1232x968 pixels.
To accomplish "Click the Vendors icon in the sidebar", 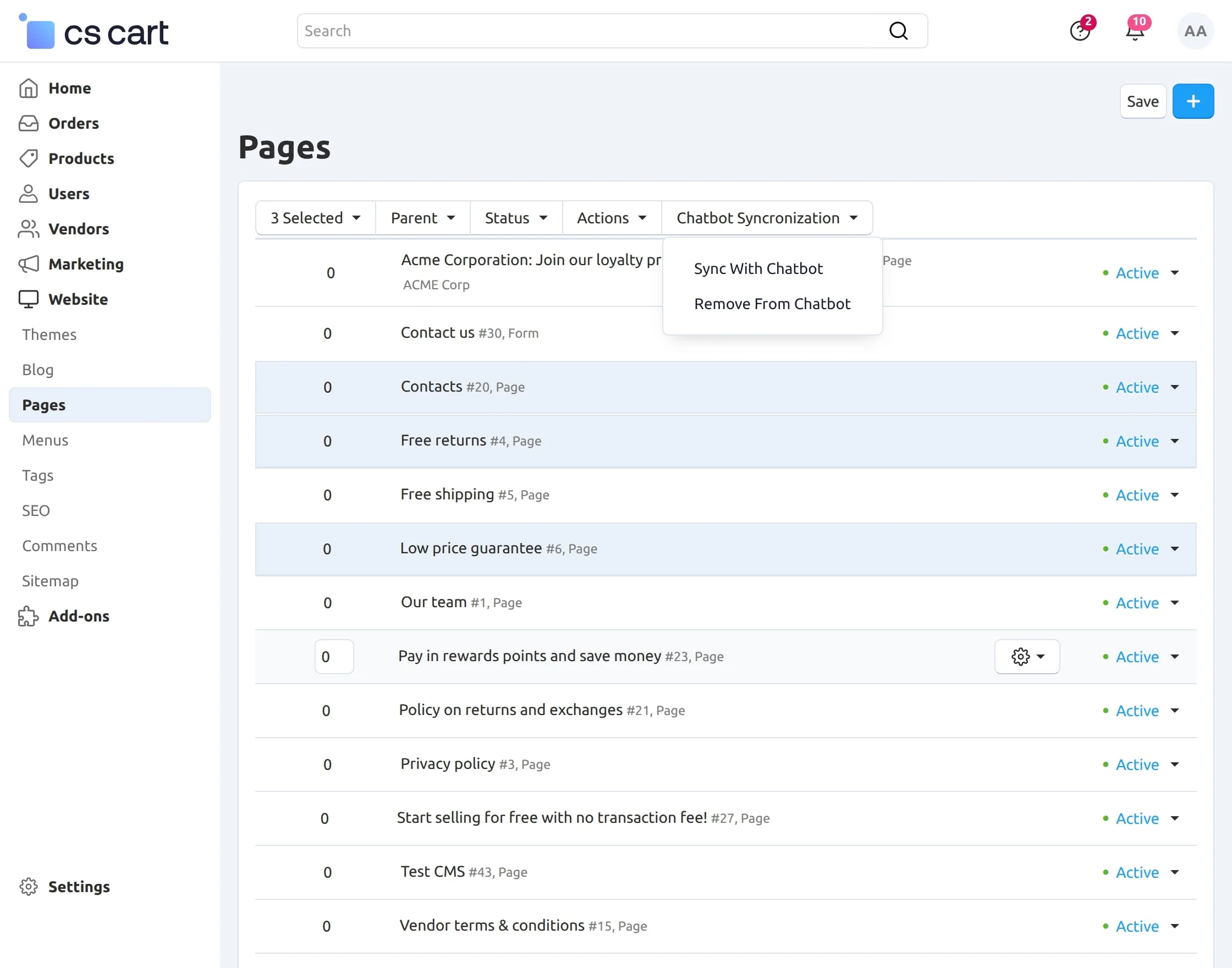I will (29, 228).
